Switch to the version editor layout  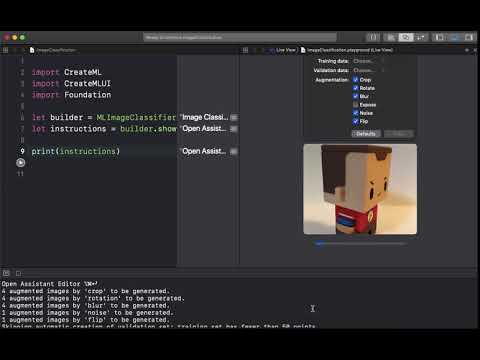pyautogui.click(x=421, y=37)
